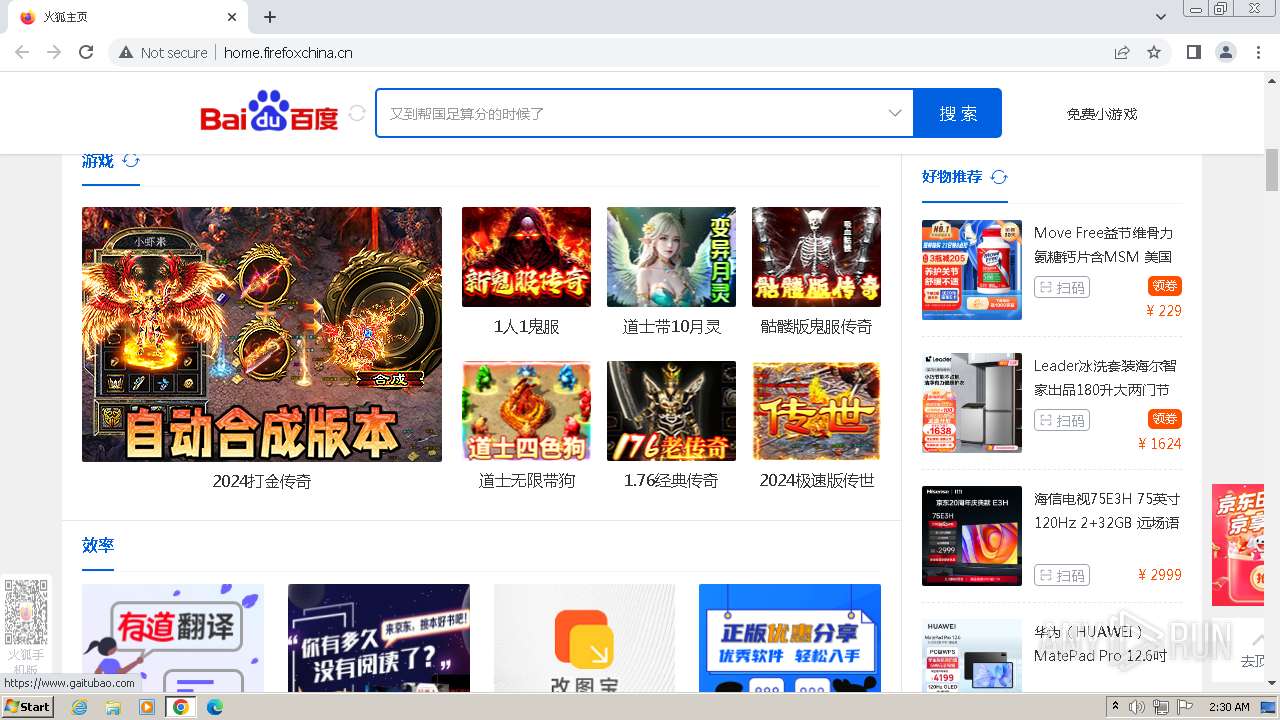Screen dimensions: 1280x720
Task: Toggle the browser side panel icon
Action: (1194, 52)
